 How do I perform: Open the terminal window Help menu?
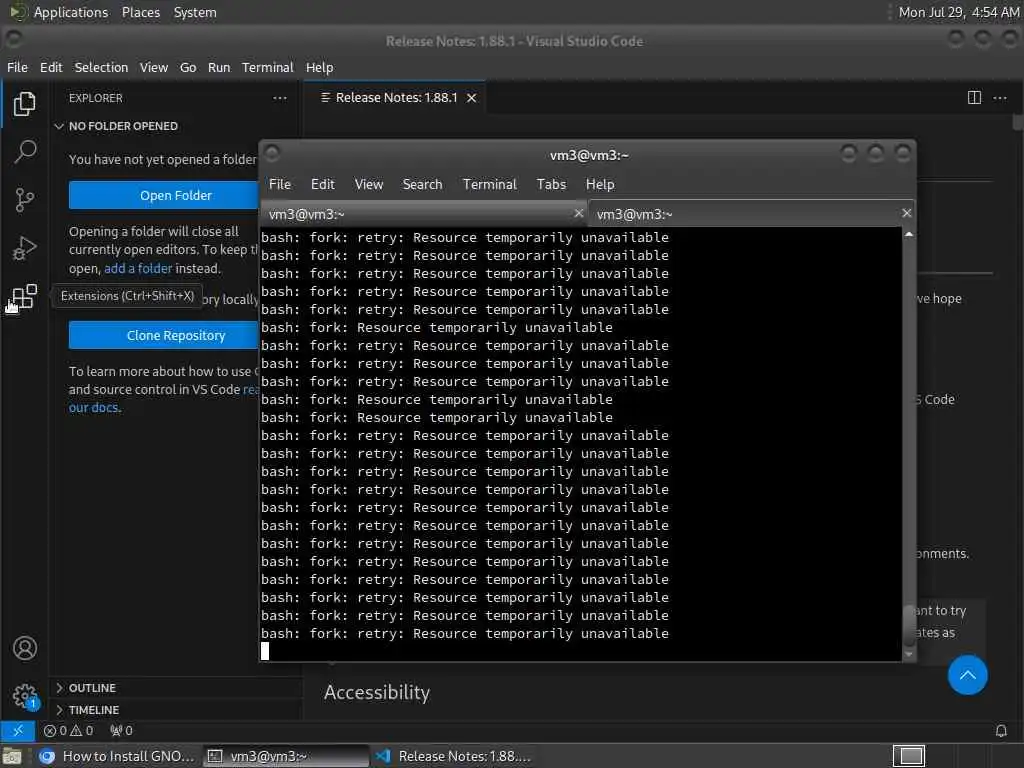600,184
